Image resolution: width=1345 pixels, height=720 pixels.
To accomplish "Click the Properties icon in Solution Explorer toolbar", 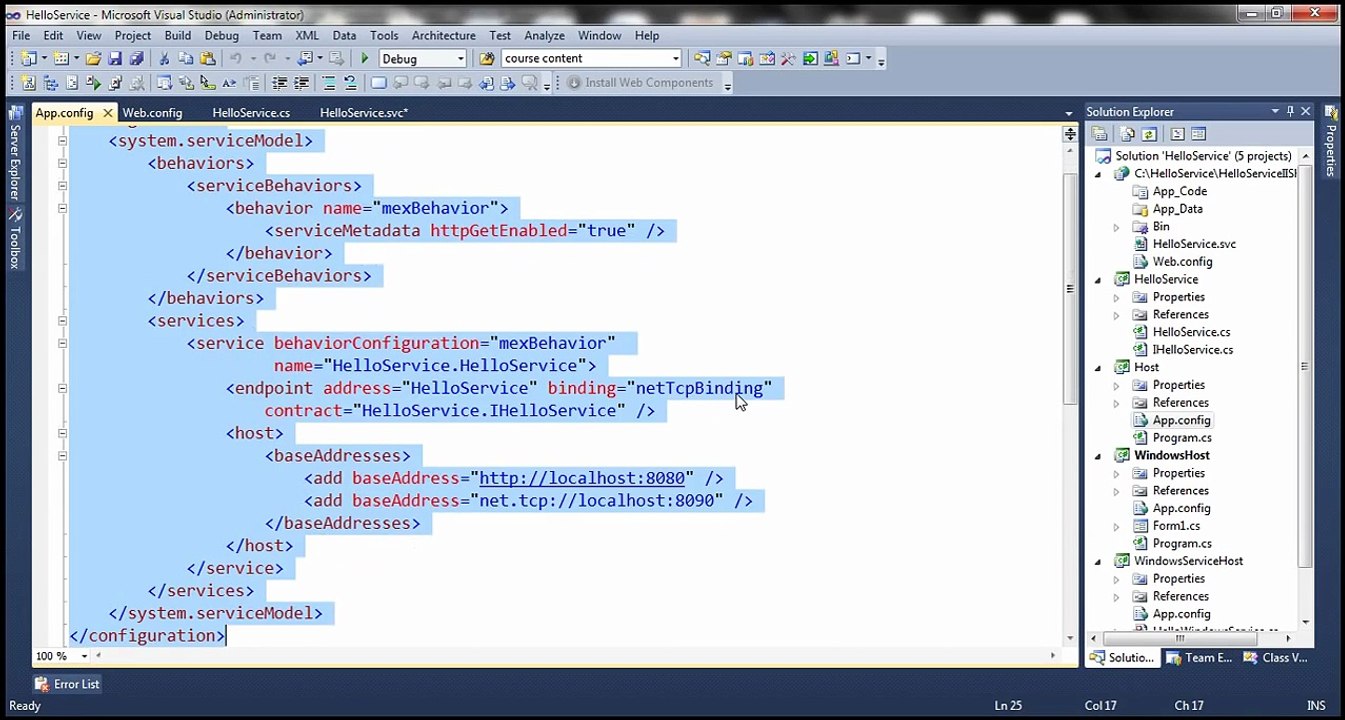I will tap(1099, 134).
